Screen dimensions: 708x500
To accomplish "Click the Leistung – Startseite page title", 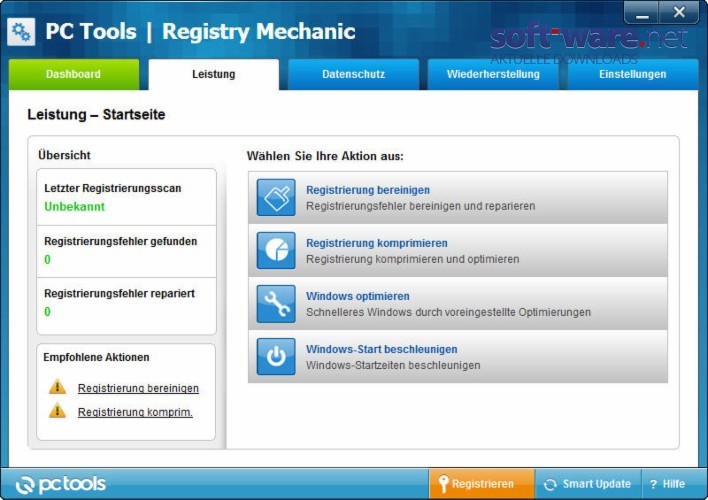I will tap(96, 114).
